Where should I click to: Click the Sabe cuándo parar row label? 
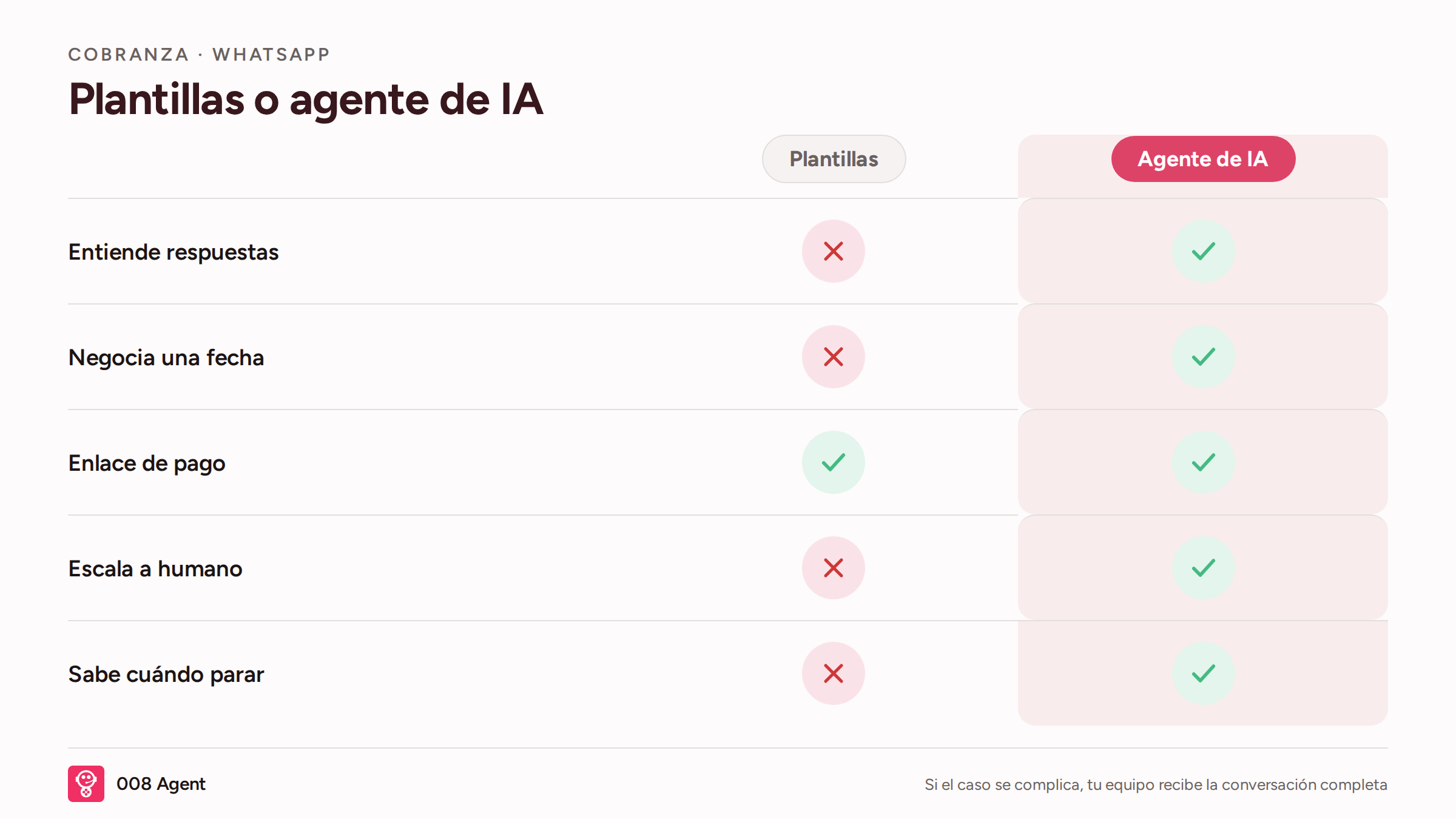[166, 675]
